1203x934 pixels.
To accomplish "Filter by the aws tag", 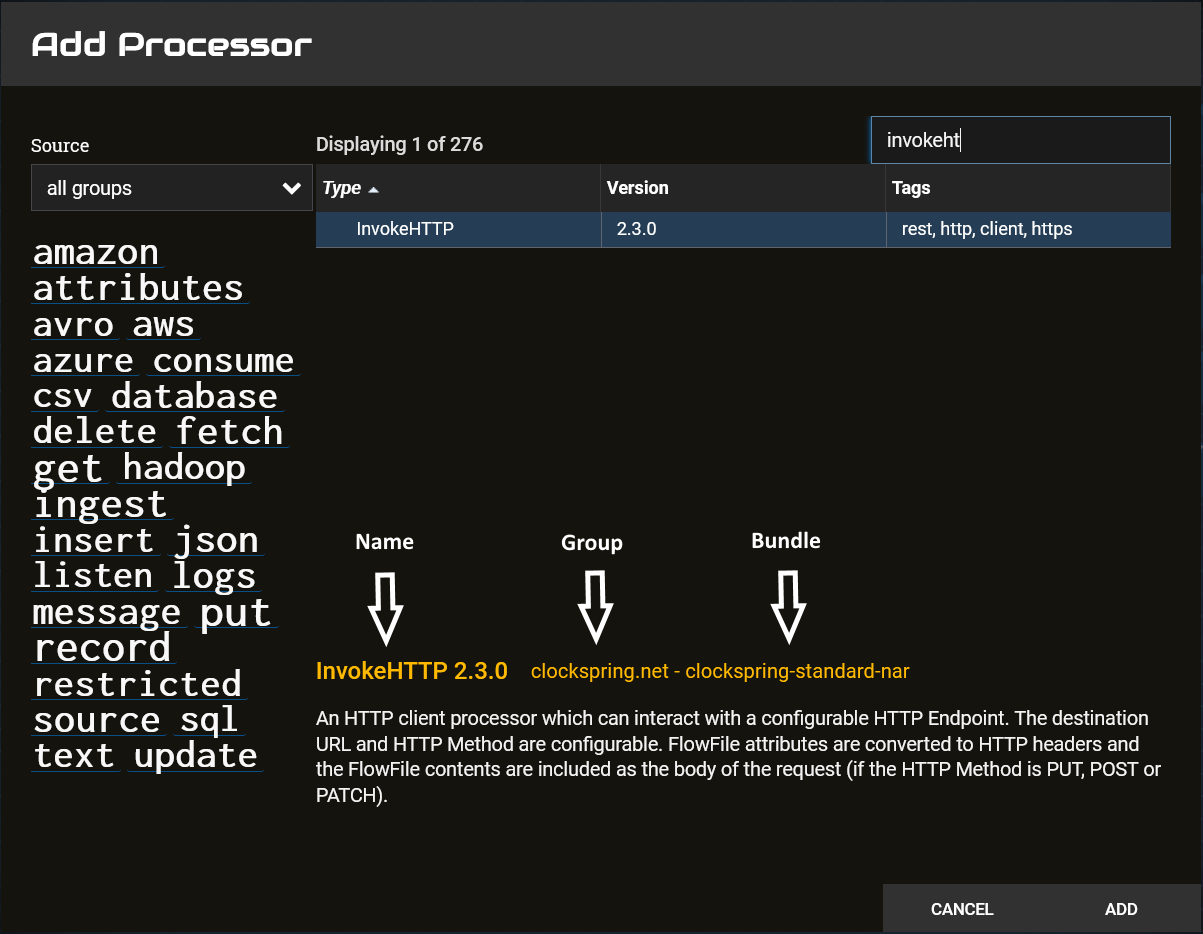I will (163, 324).
